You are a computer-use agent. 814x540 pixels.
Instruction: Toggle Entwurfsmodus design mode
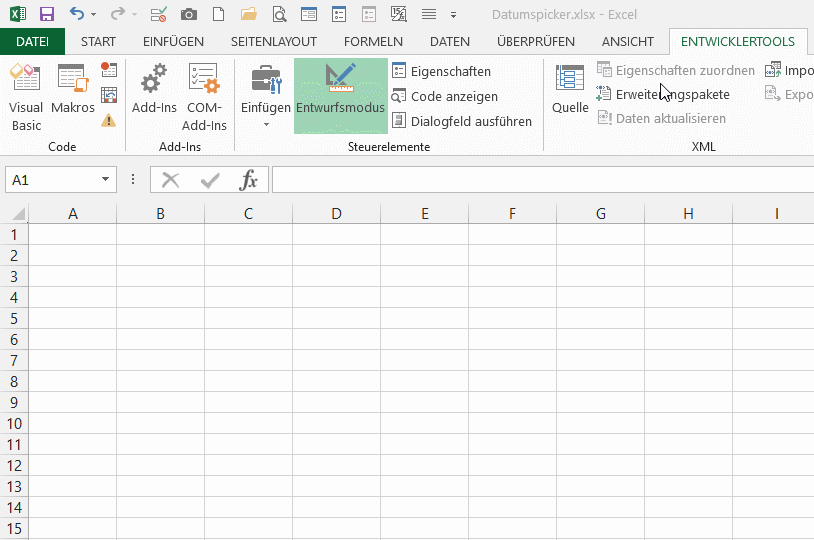tap(340, 96)
